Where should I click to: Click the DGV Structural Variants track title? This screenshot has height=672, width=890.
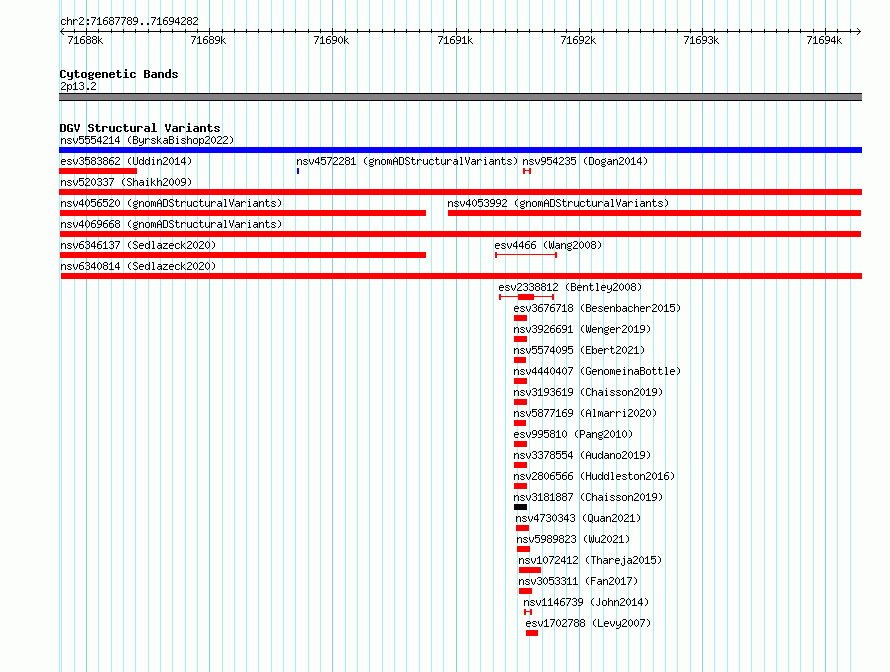(x=140, y=128)
